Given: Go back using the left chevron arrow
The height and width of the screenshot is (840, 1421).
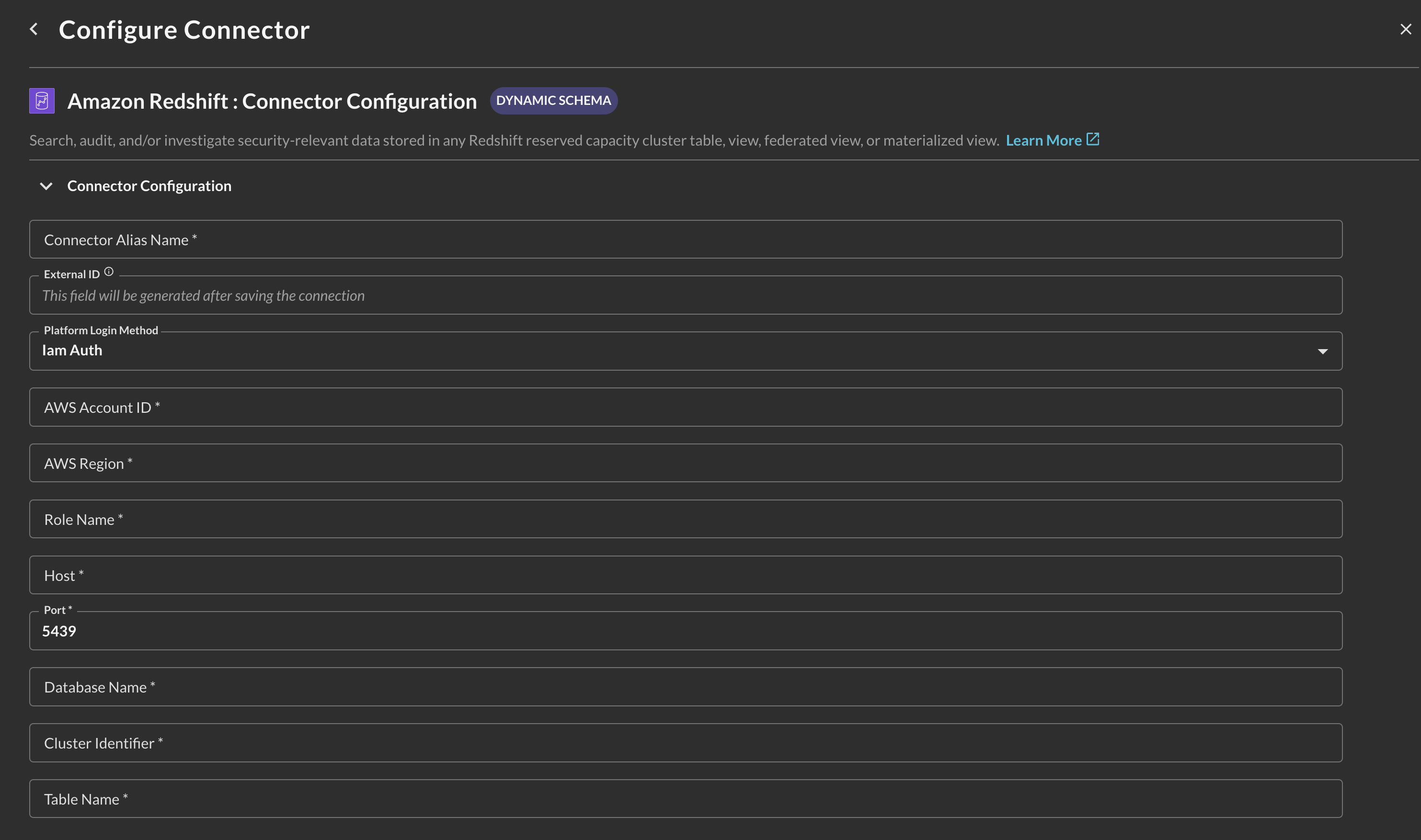Looking at the screenshot, I should click(34, 29).
